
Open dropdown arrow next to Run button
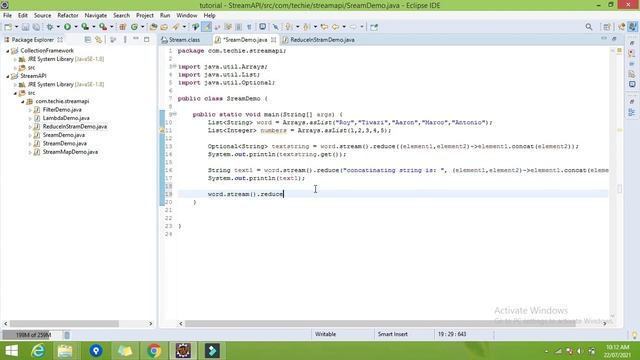point(76,27)
